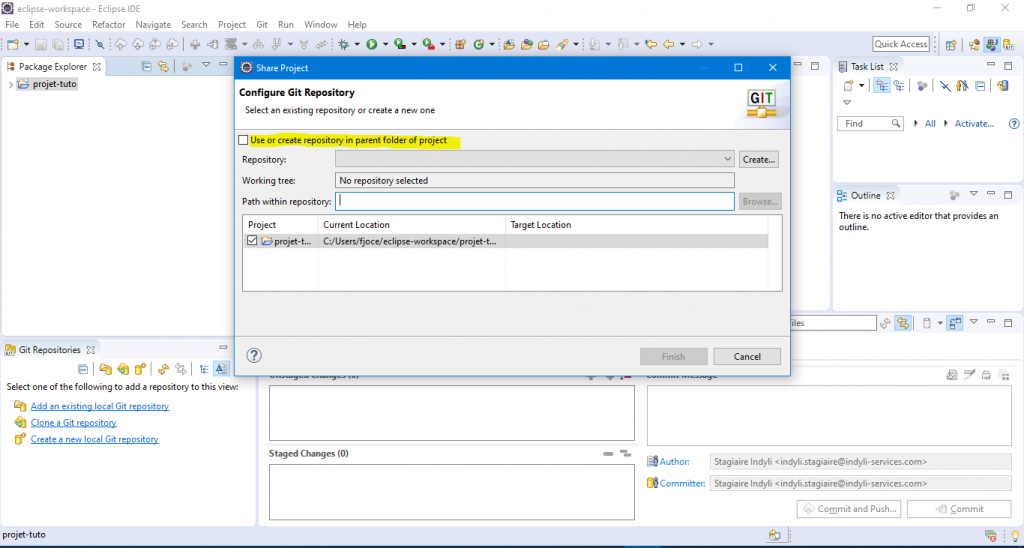Image resolution: width=1024 pixels, height=548 pixels.
Task: Click the New toolbar icon
Action: (12, 44)
